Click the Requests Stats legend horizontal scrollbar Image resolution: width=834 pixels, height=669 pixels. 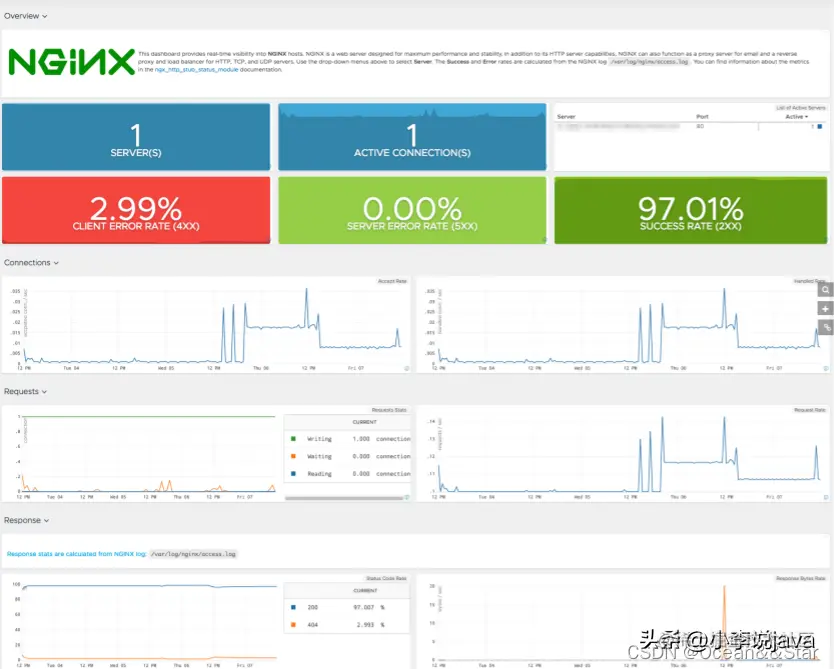click(x=344, y=498)
